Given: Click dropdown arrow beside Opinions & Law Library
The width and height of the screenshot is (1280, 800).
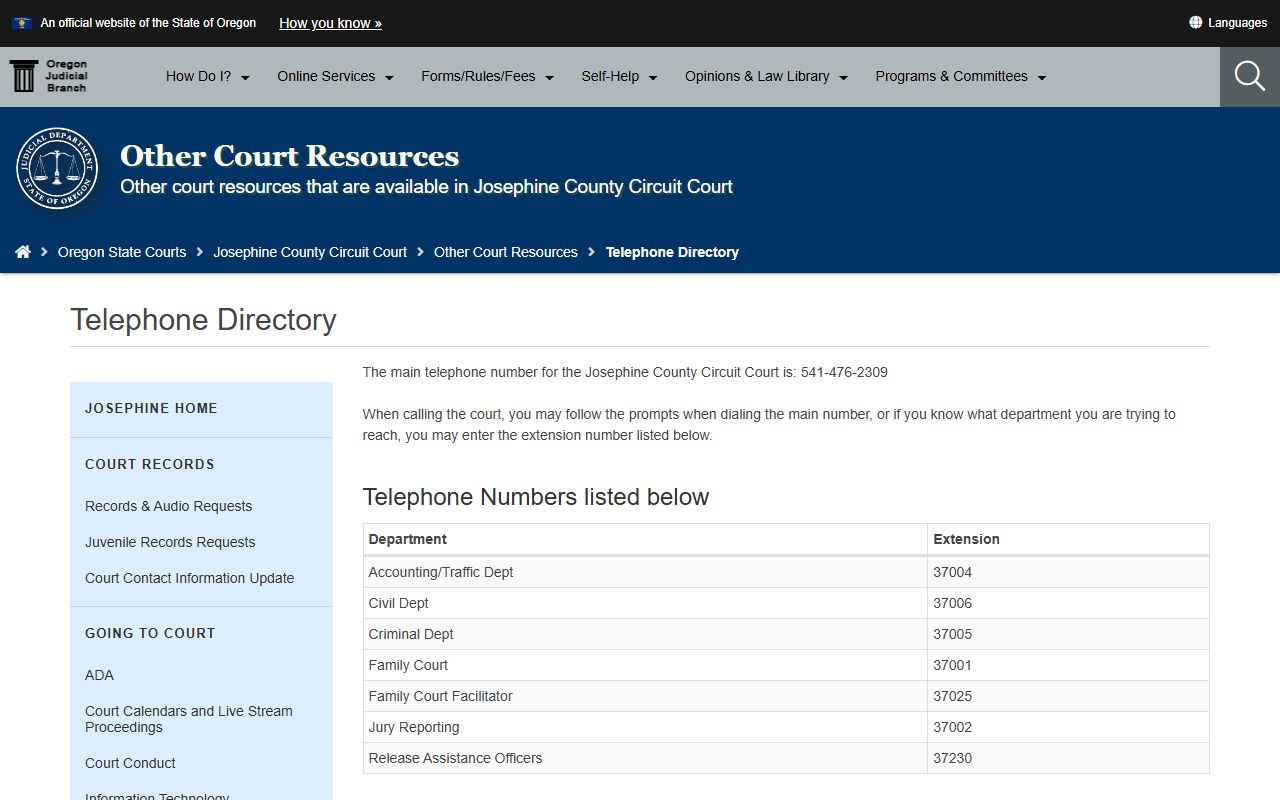Looking at the screenshot, I should pos(843,77).
